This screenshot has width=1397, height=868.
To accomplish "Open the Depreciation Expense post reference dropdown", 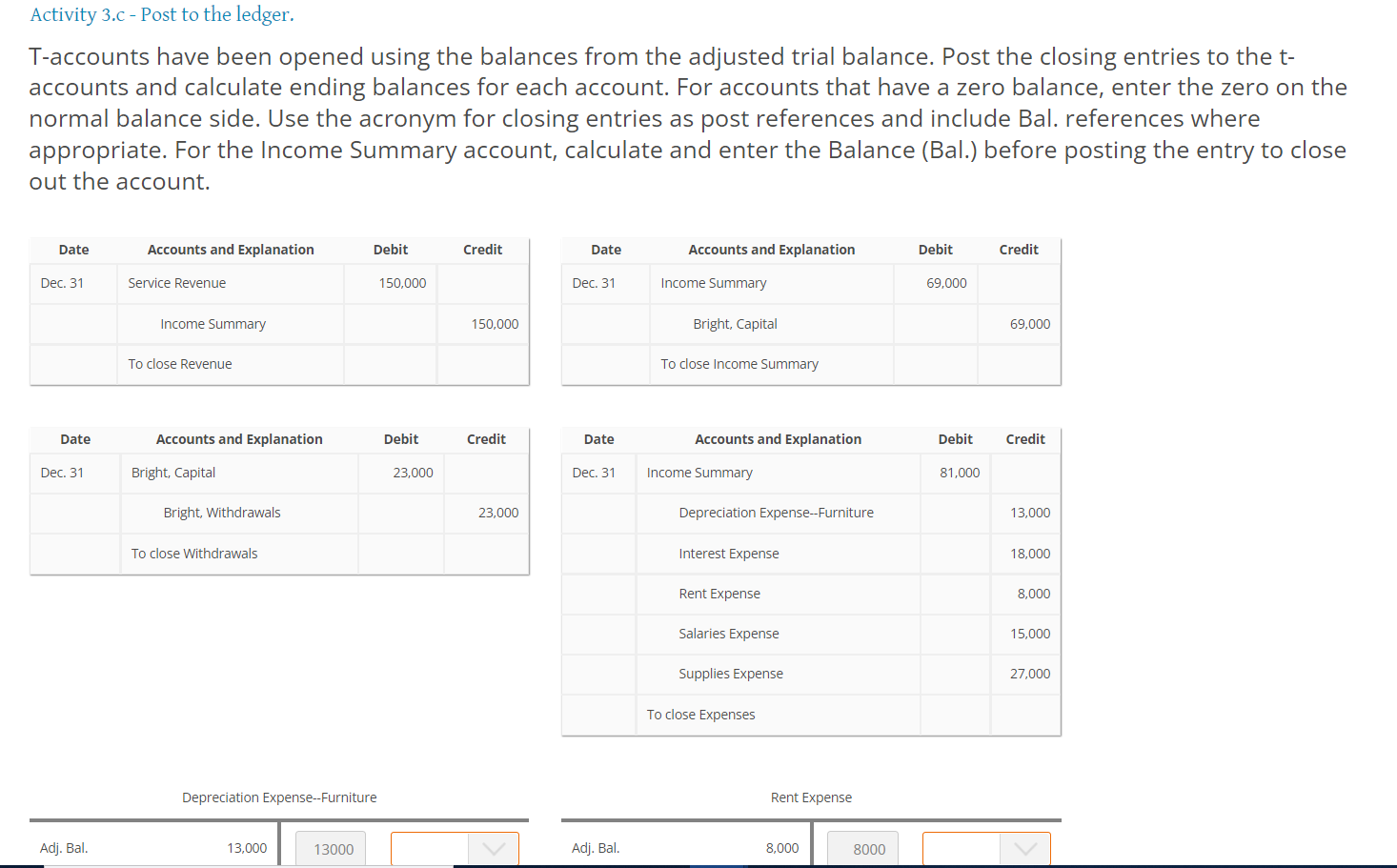I will (x=455, y=847).
